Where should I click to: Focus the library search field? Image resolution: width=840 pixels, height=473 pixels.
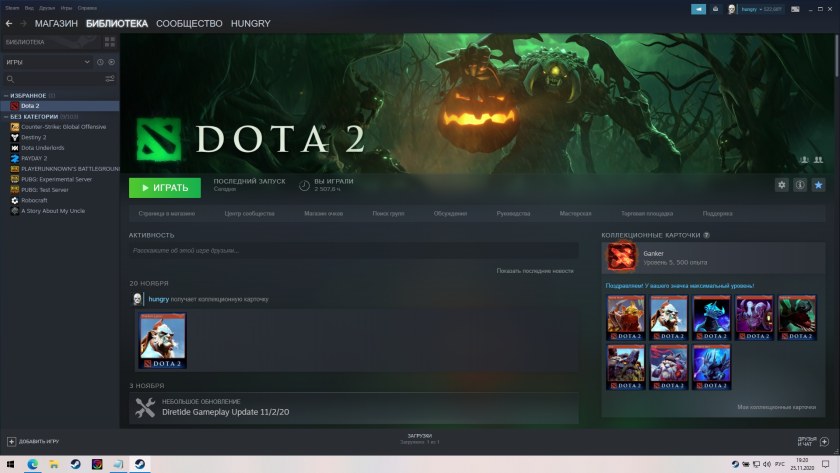pyautogui.click(x=54, y=79)
